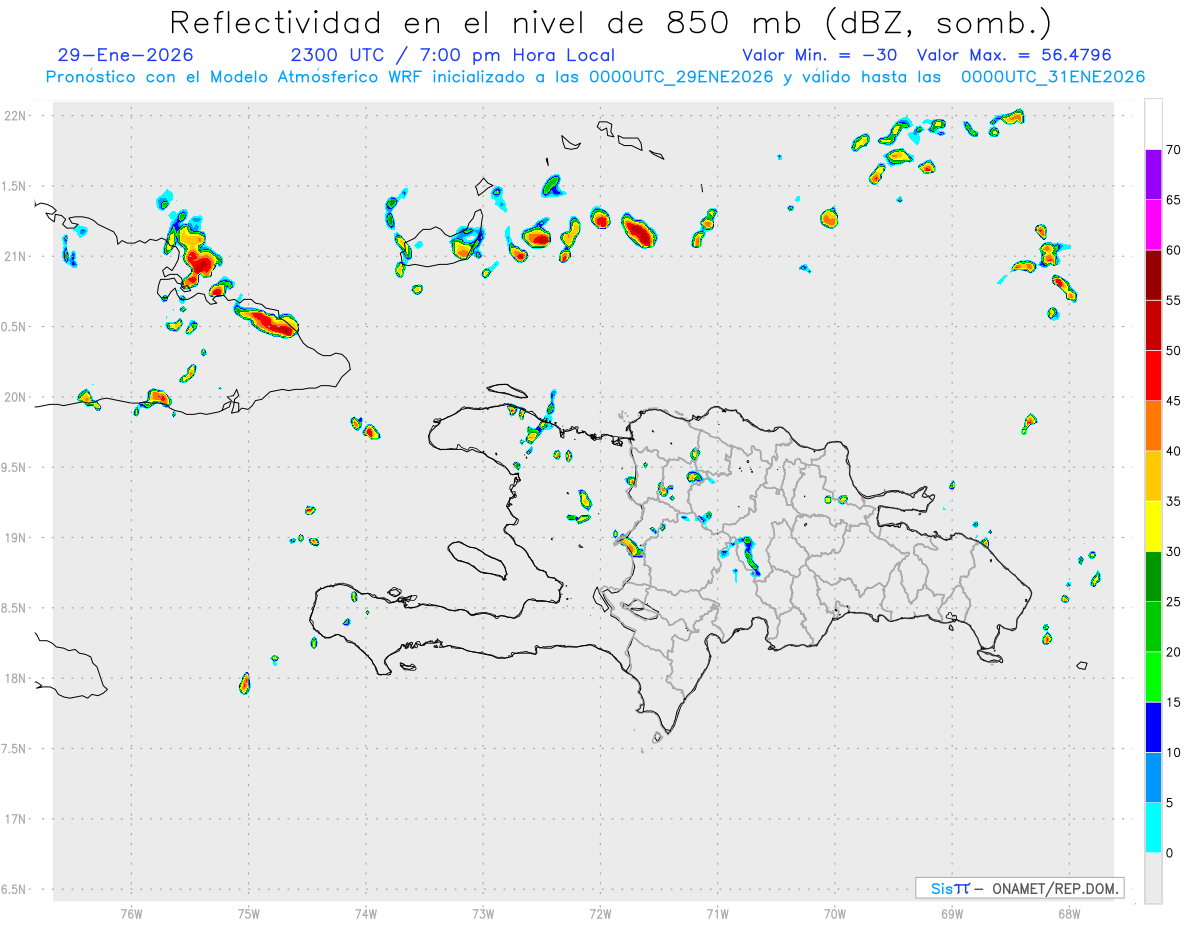Click the colorbar tick label '10'

[x=1173, y=752]
